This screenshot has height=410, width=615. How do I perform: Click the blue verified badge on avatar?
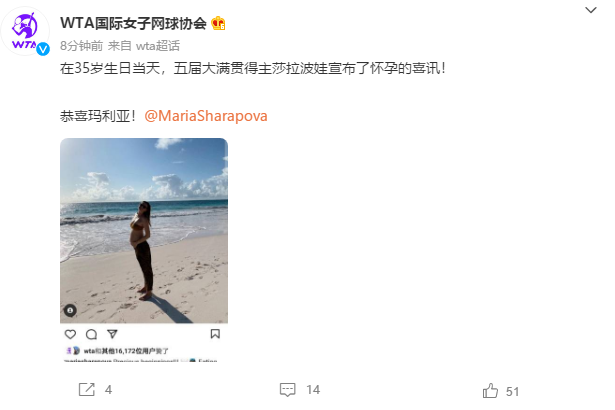(43, 49)
